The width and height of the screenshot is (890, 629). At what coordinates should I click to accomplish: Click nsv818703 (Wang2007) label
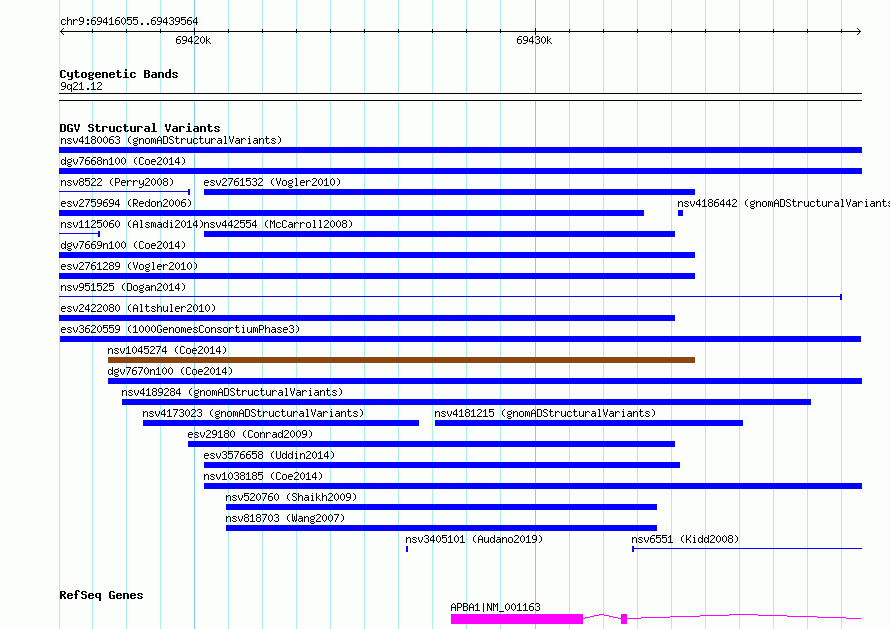point(285,518)
